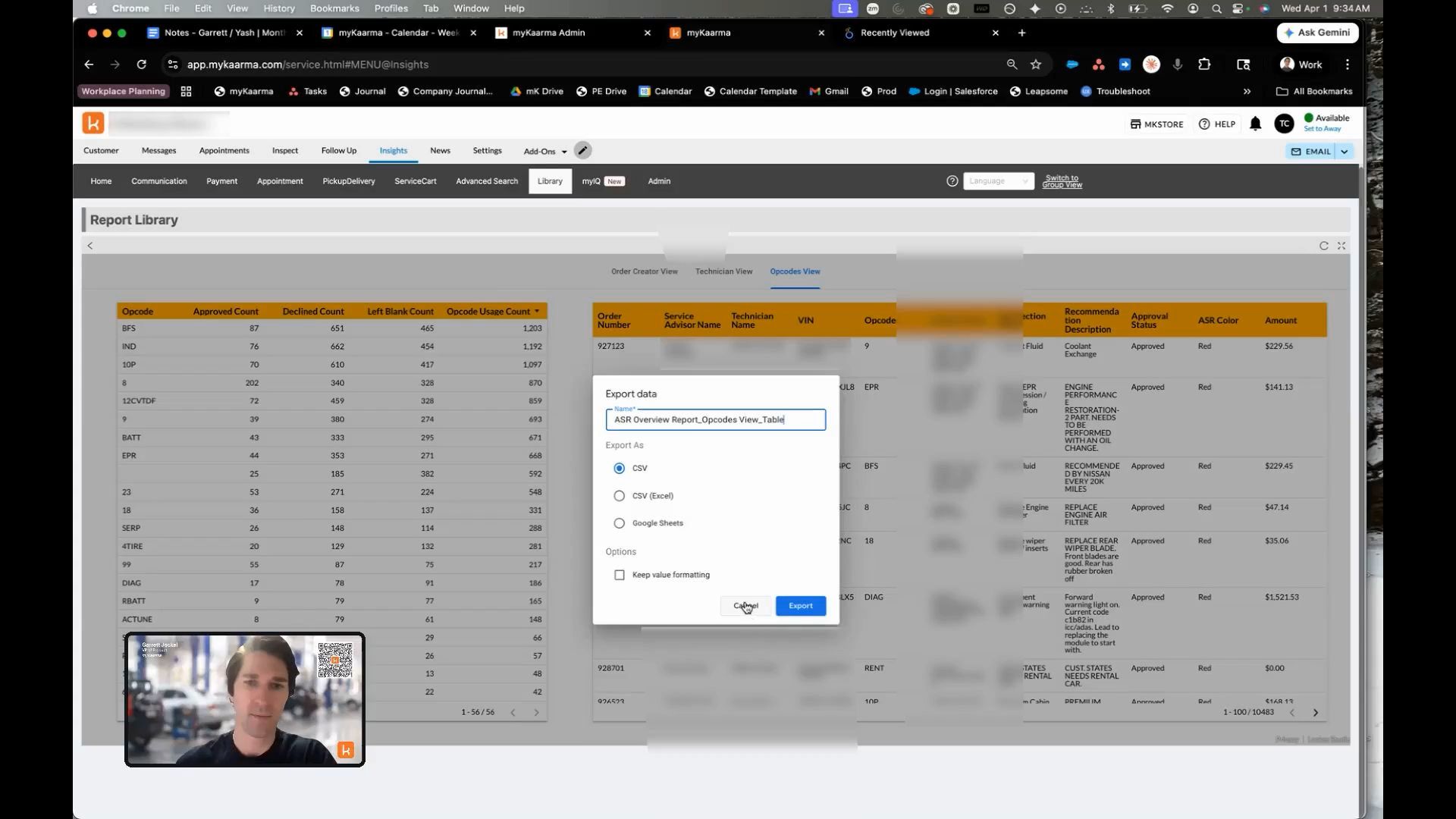
Task: Click the HELP question mark icon
Action: (x=1203, y=124)
